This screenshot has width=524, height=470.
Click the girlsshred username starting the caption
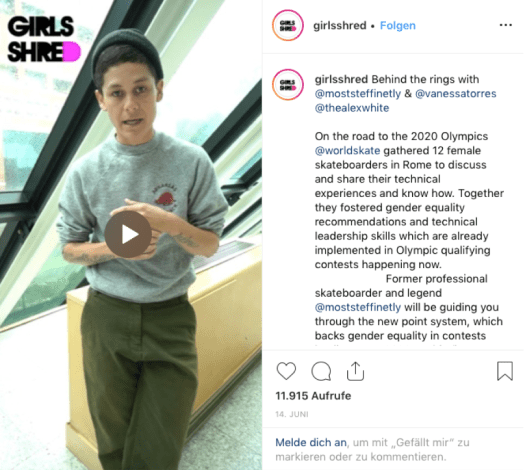[x=341, y=80]
